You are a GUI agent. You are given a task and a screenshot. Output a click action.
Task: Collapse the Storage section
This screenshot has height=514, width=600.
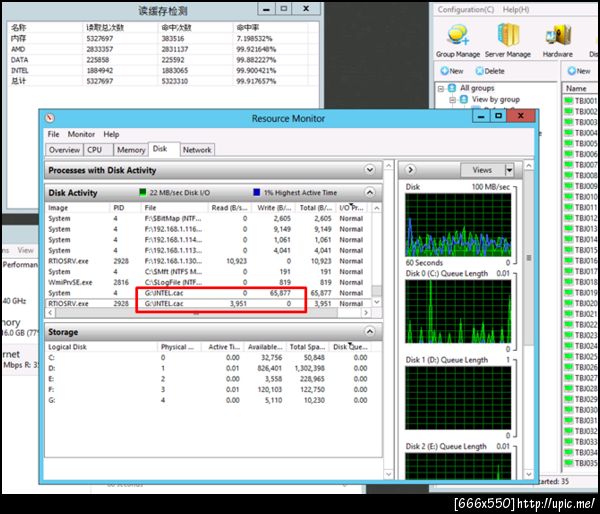pos(370,331)
